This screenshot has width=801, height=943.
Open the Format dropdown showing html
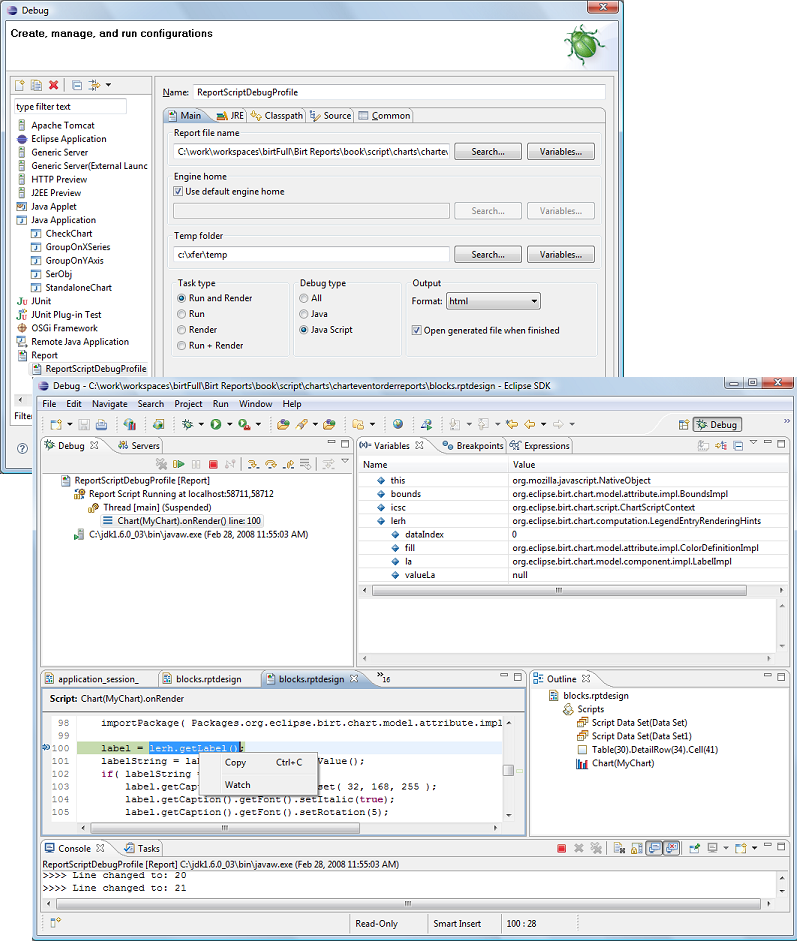(493, 301)
